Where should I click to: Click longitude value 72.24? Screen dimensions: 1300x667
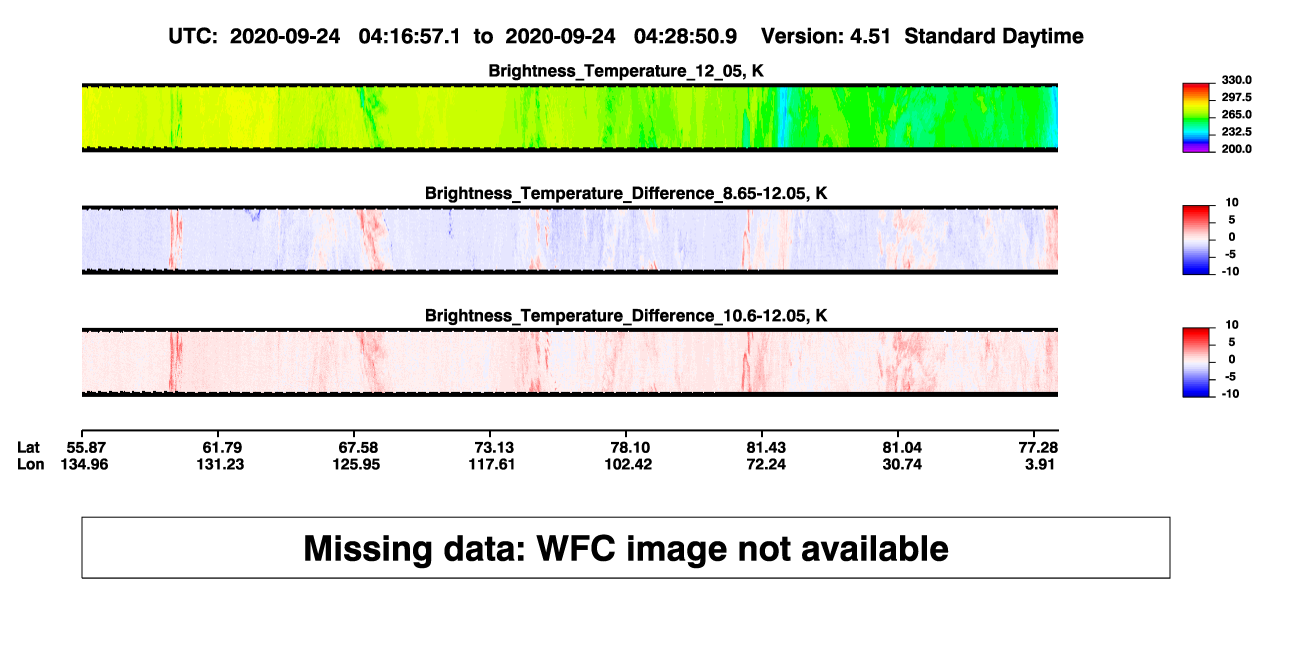pyautogui.click(x=765, y=464)
